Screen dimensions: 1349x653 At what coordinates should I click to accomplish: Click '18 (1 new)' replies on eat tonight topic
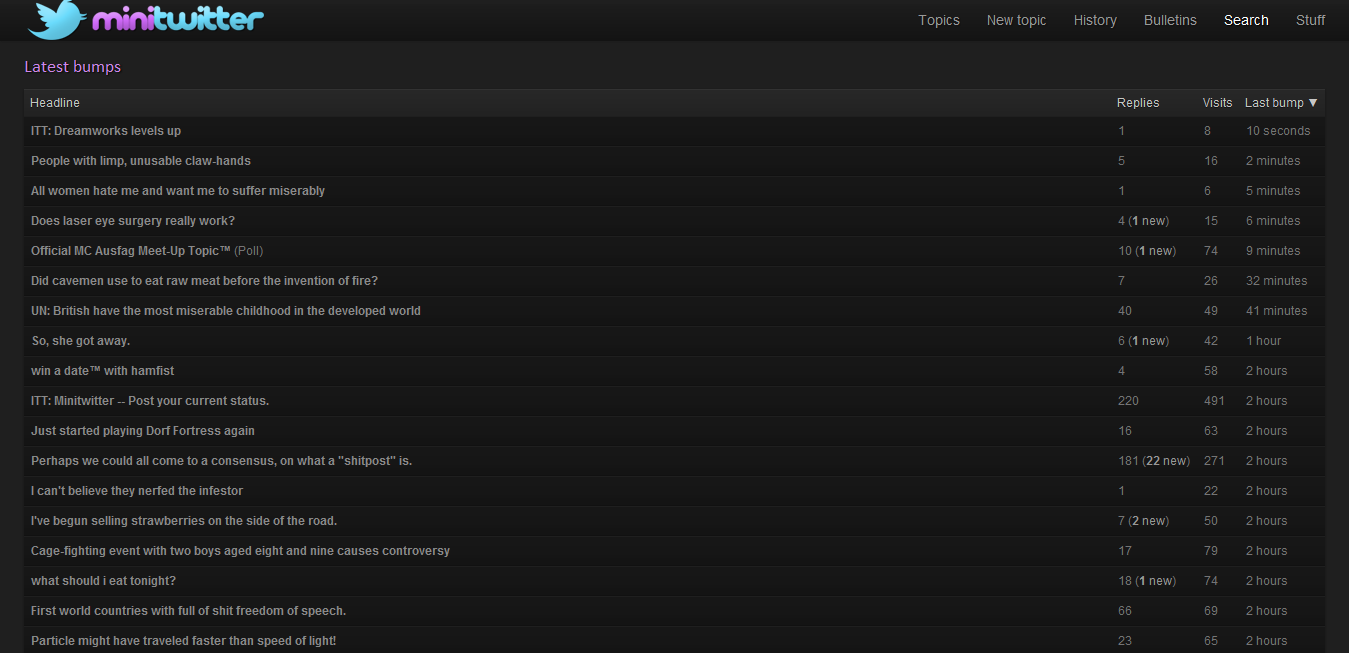tap(1146, 581)
